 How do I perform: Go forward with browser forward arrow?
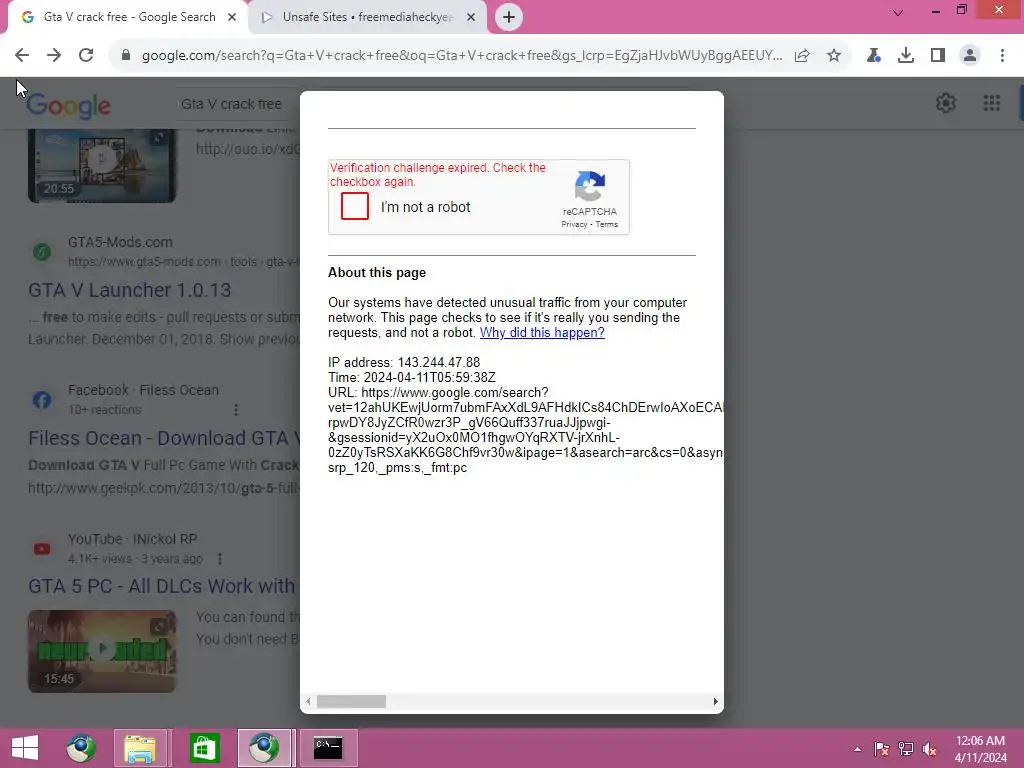54,56
